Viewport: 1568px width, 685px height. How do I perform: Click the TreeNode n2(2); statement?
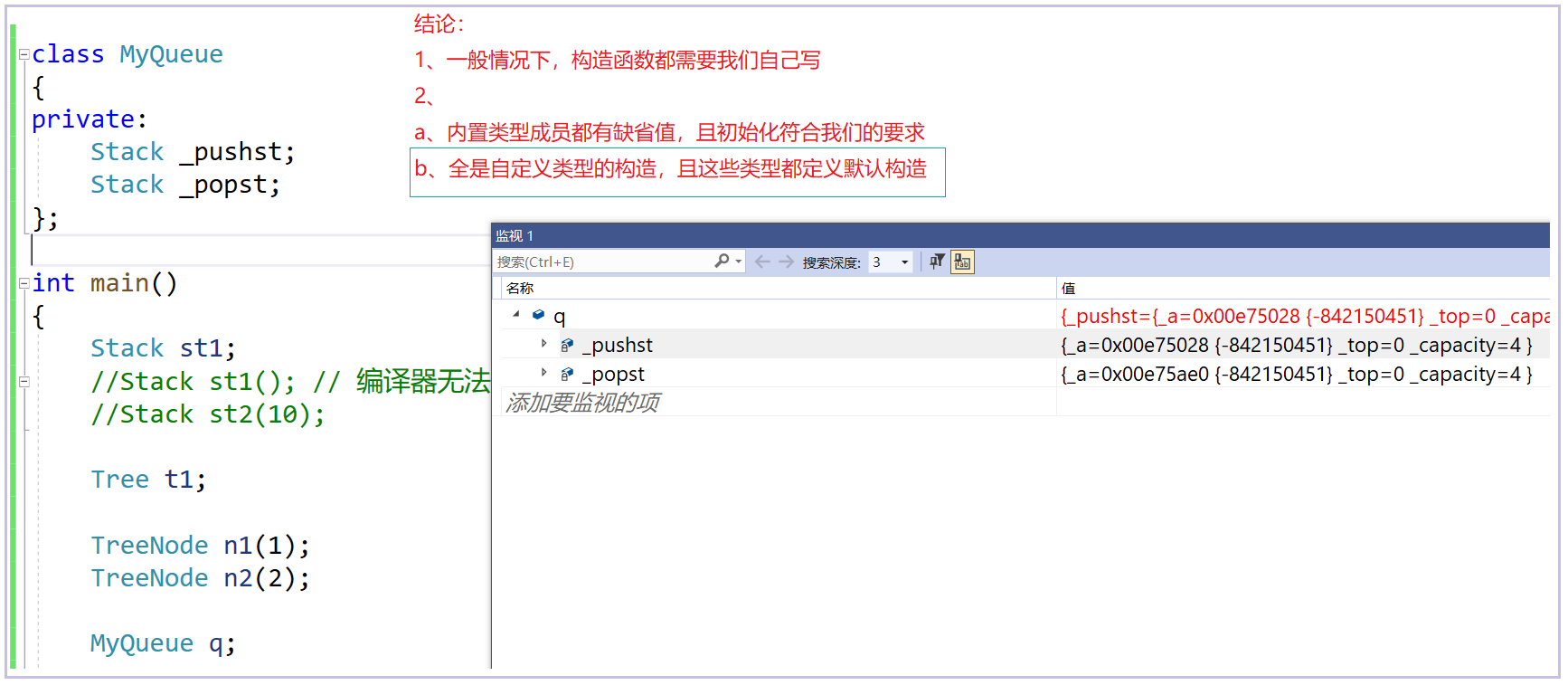[x=200, y=578]
